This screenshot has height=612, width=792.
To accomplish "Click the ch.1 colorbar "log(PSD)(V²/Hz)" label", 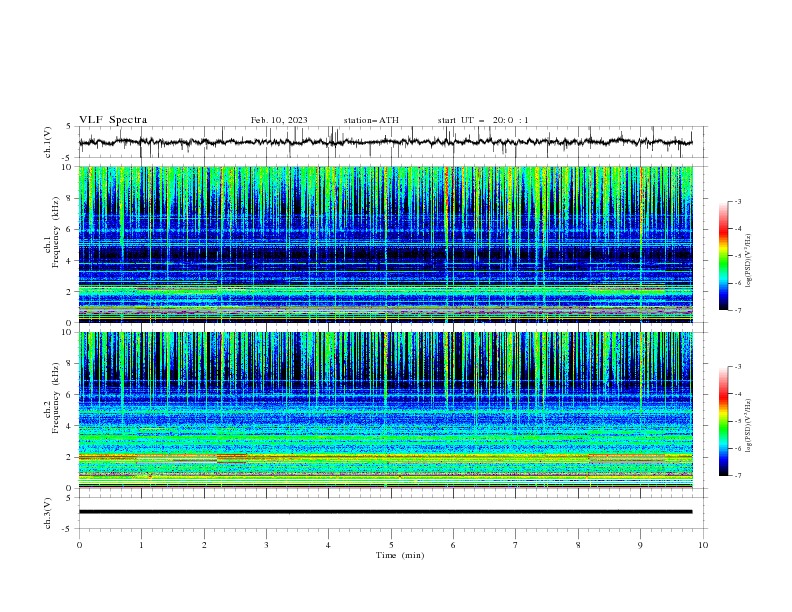I will (749, 261).
